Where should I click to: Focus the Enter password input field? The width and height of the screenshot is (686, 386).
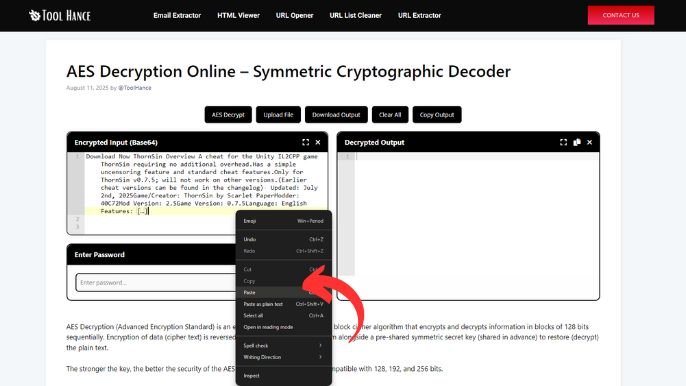tap(155, 283)
